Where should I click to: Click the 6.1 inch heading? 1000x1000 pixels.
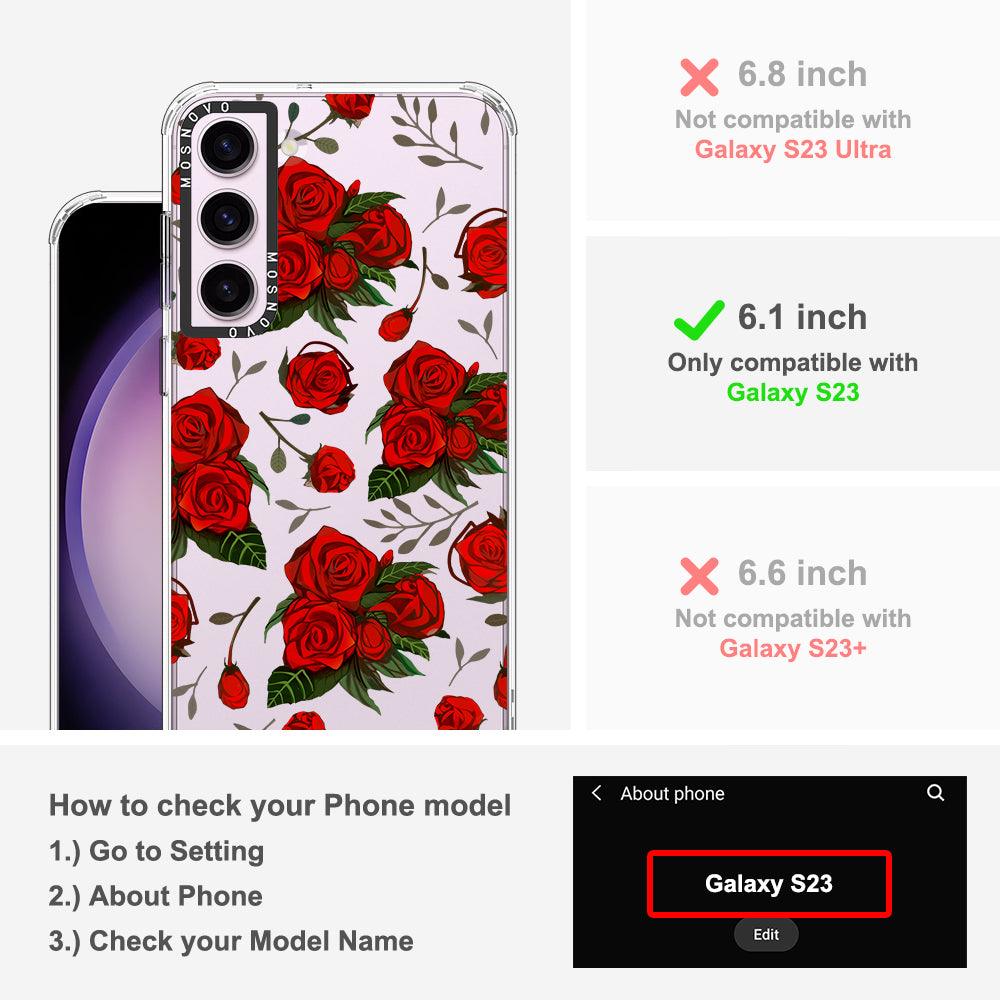tap(802, 318)
